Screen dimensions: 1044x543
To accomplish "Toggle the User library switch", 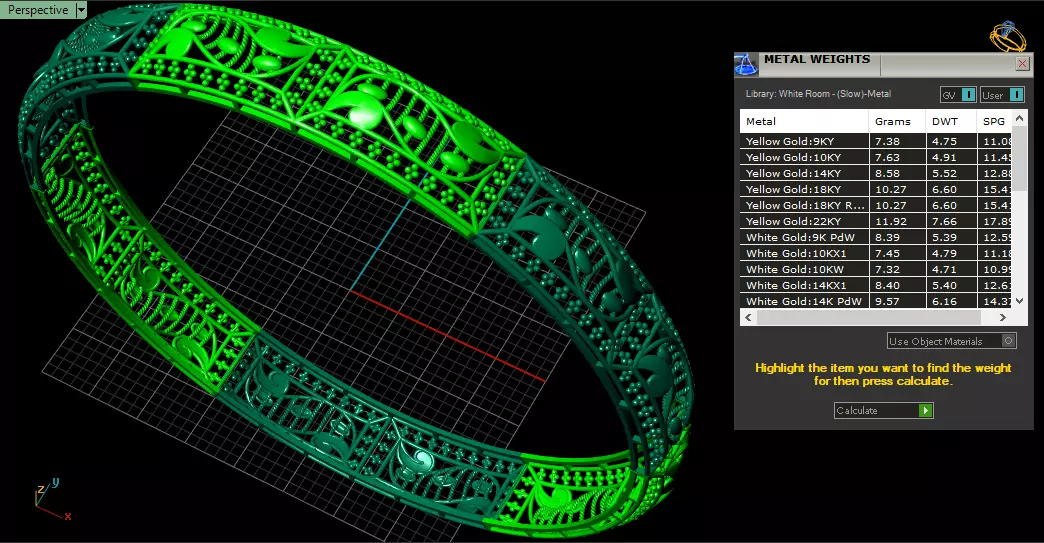I will (1002, 95).
